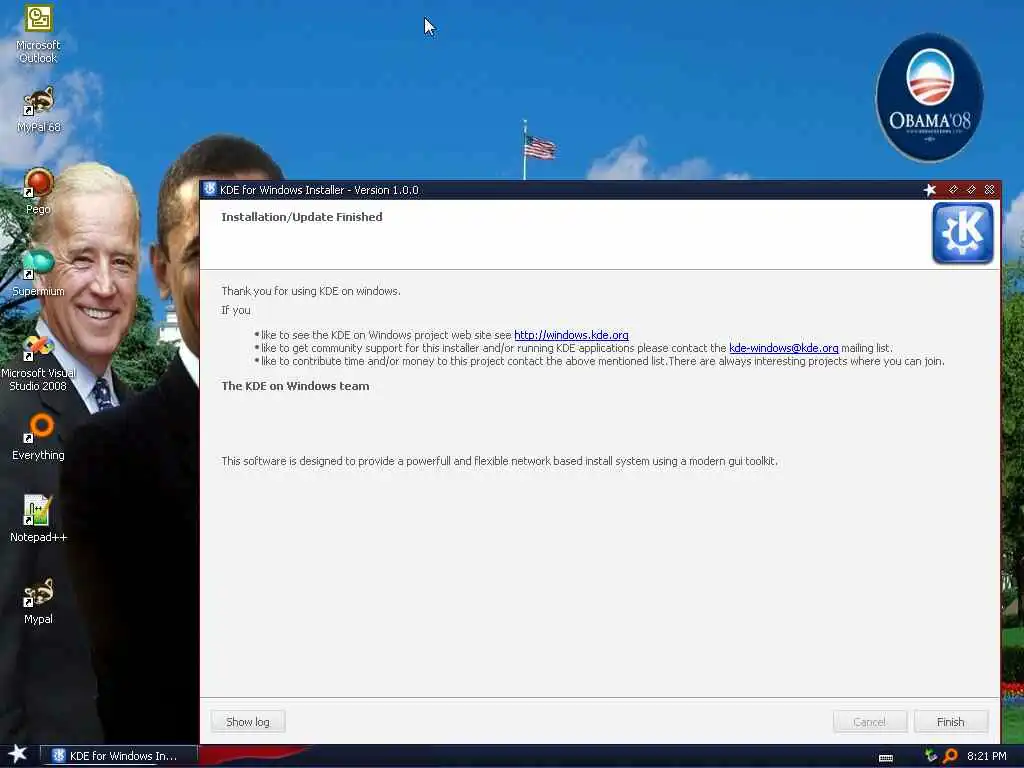Open the http://windows.kde.org link

(571, 335)
